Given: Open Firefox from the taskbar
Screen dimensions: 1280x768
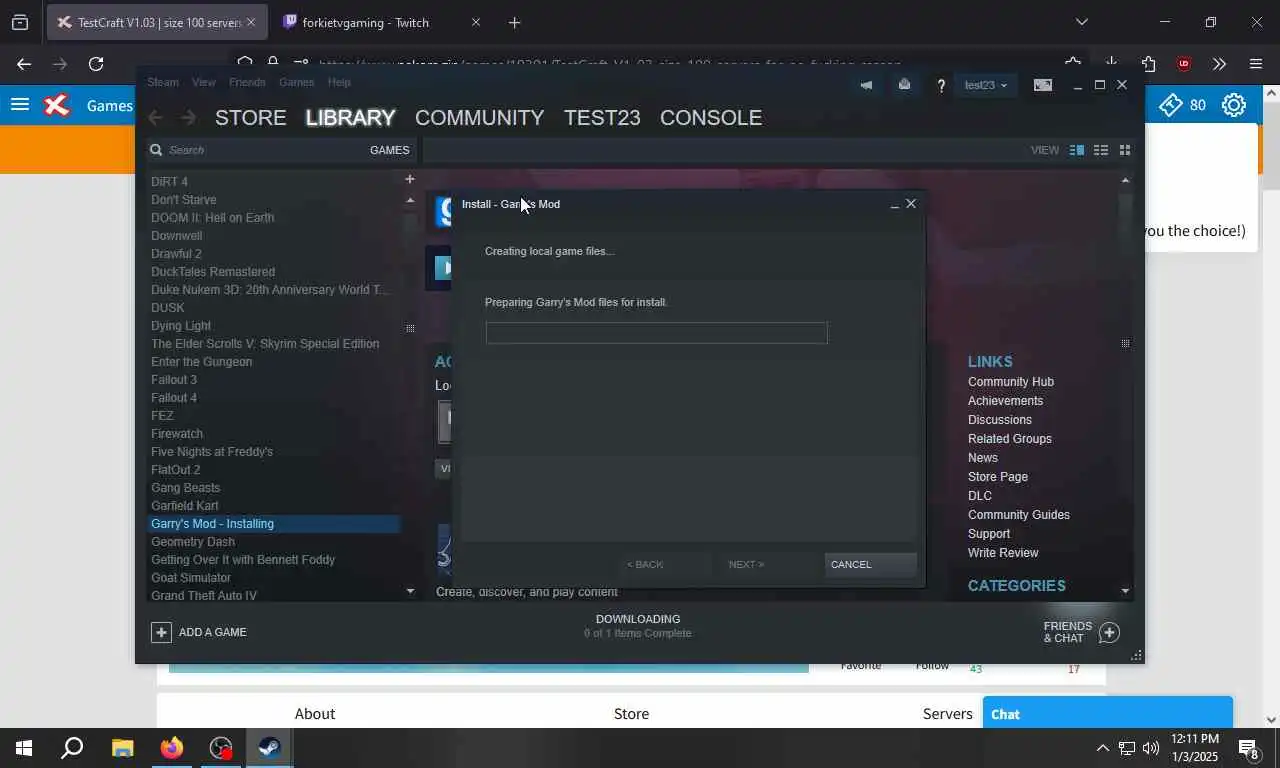Looking at the screenshot, I should click(x=172, y=748).
